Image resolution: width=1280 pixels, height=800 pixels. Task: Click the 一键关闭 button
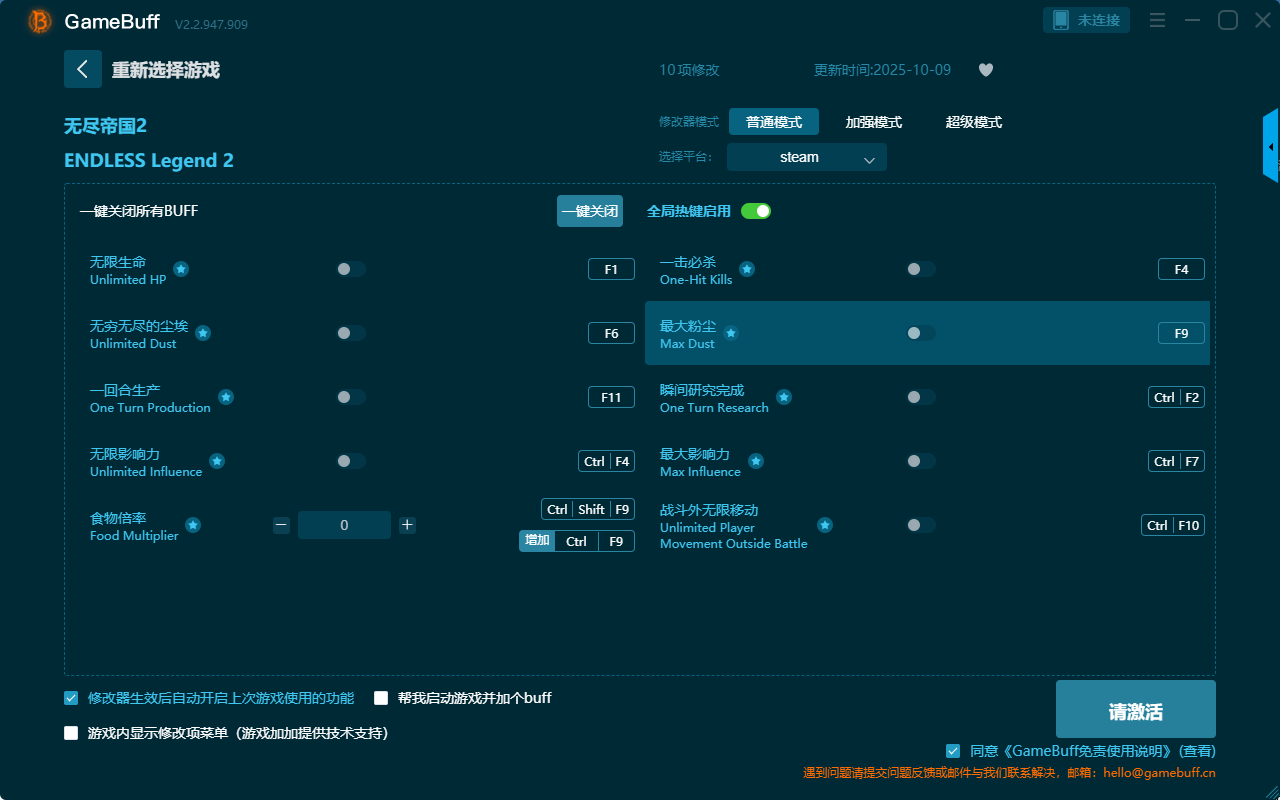coord(590,211)
